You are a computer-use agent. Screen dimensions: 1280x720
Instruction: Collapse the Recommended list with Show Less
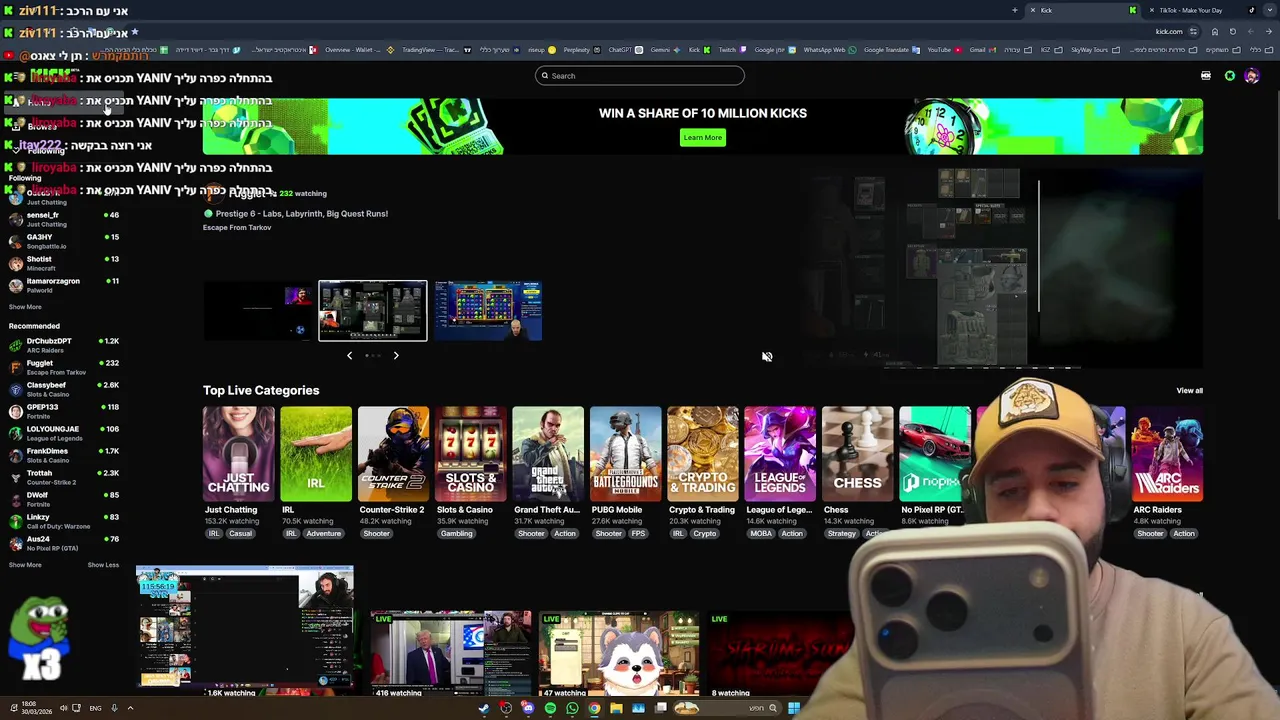pyautogui.click(x=103, y=565)
